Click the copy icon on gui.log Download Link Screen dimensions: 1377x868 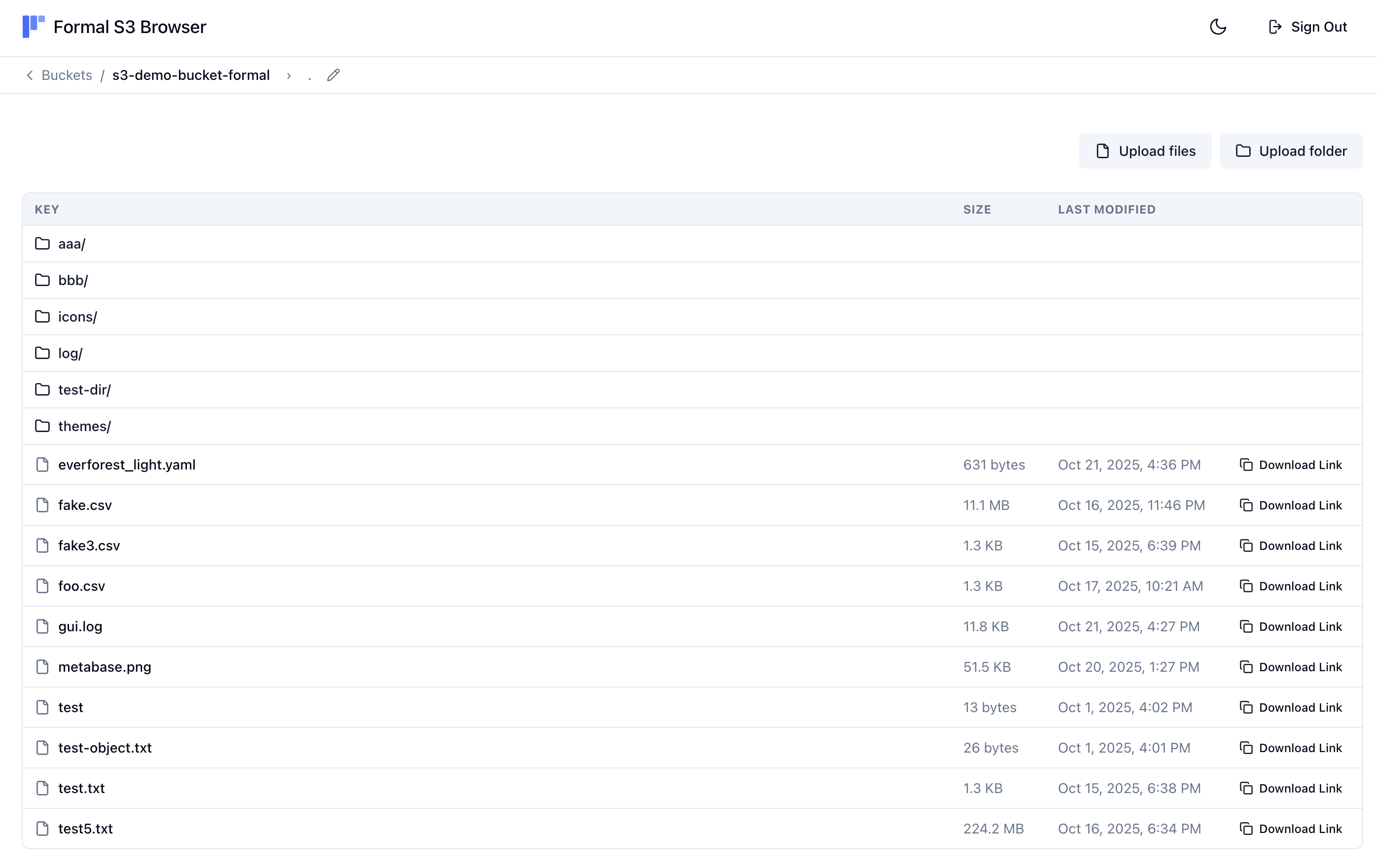coord(1247,626)
